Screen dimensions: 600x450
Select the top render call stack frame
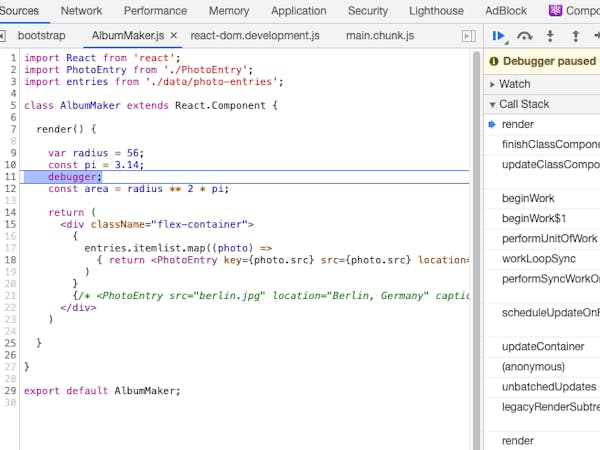542,124
